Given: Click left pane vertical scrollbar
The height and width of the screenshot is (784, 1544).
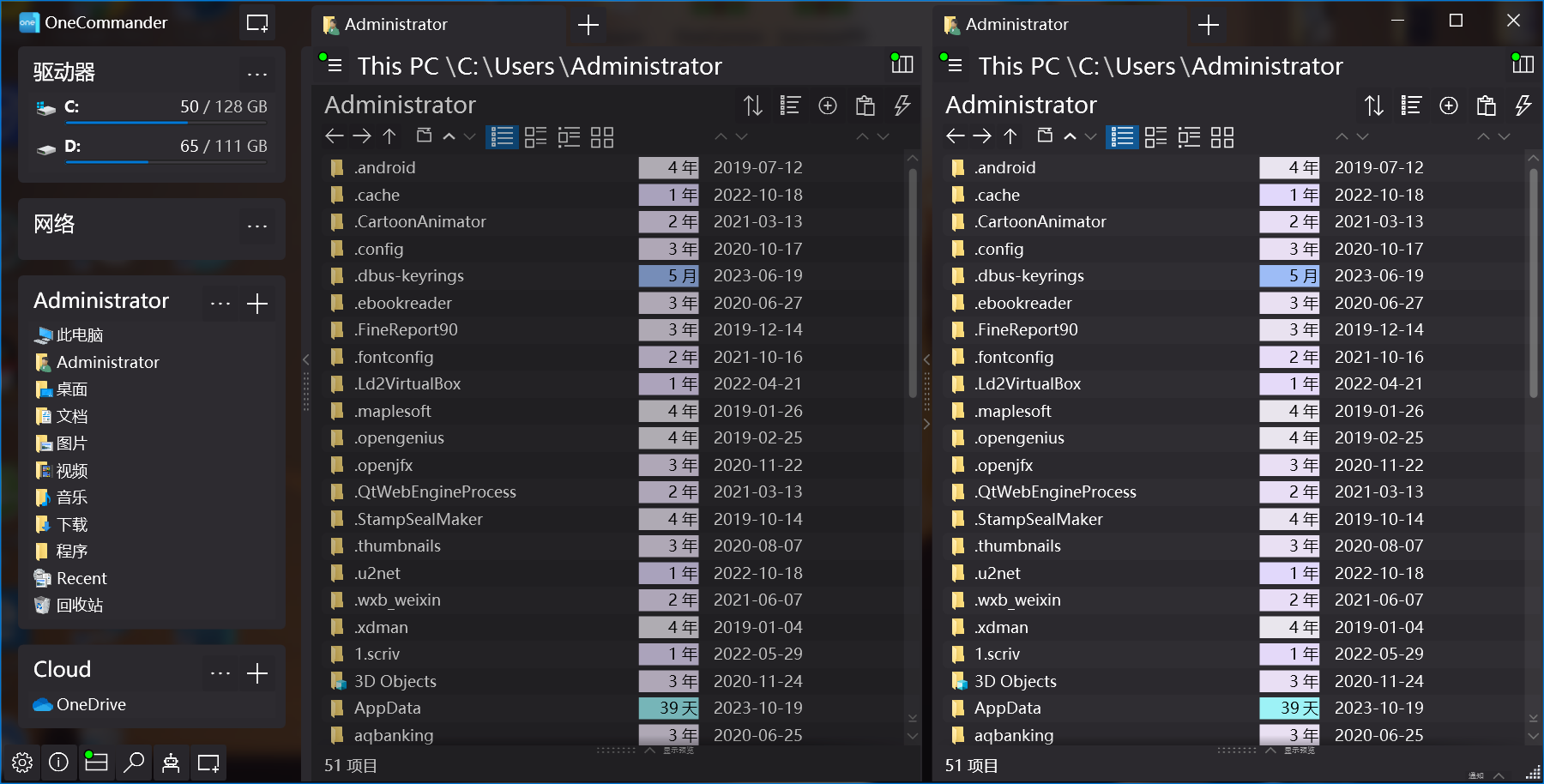Looking at the screenshot, I should (913, 283).
